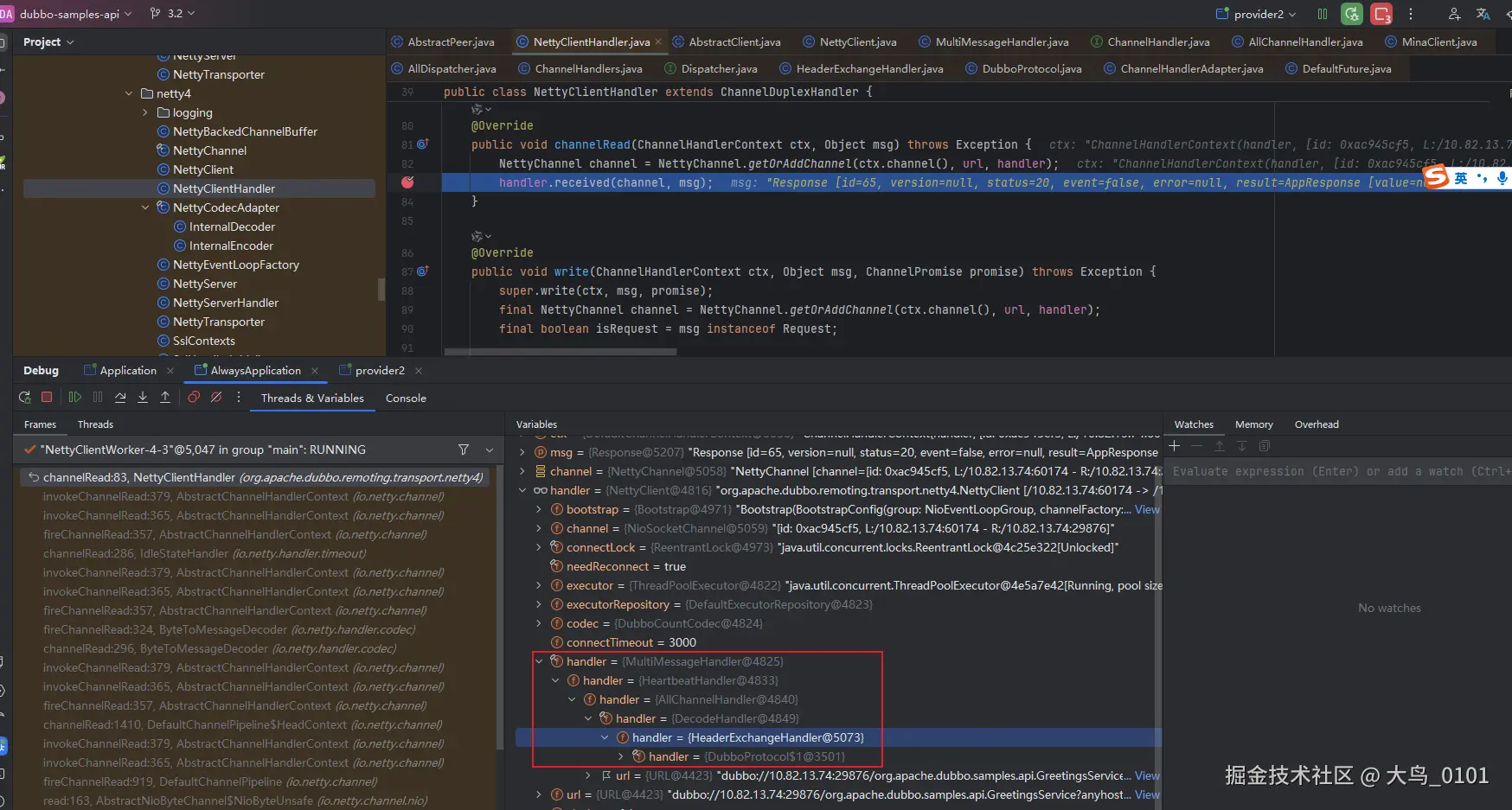Collapse the HeaderExchangeHandler handler node
Viewport: 1512px width, 810px height.
(x=605, y=737)
